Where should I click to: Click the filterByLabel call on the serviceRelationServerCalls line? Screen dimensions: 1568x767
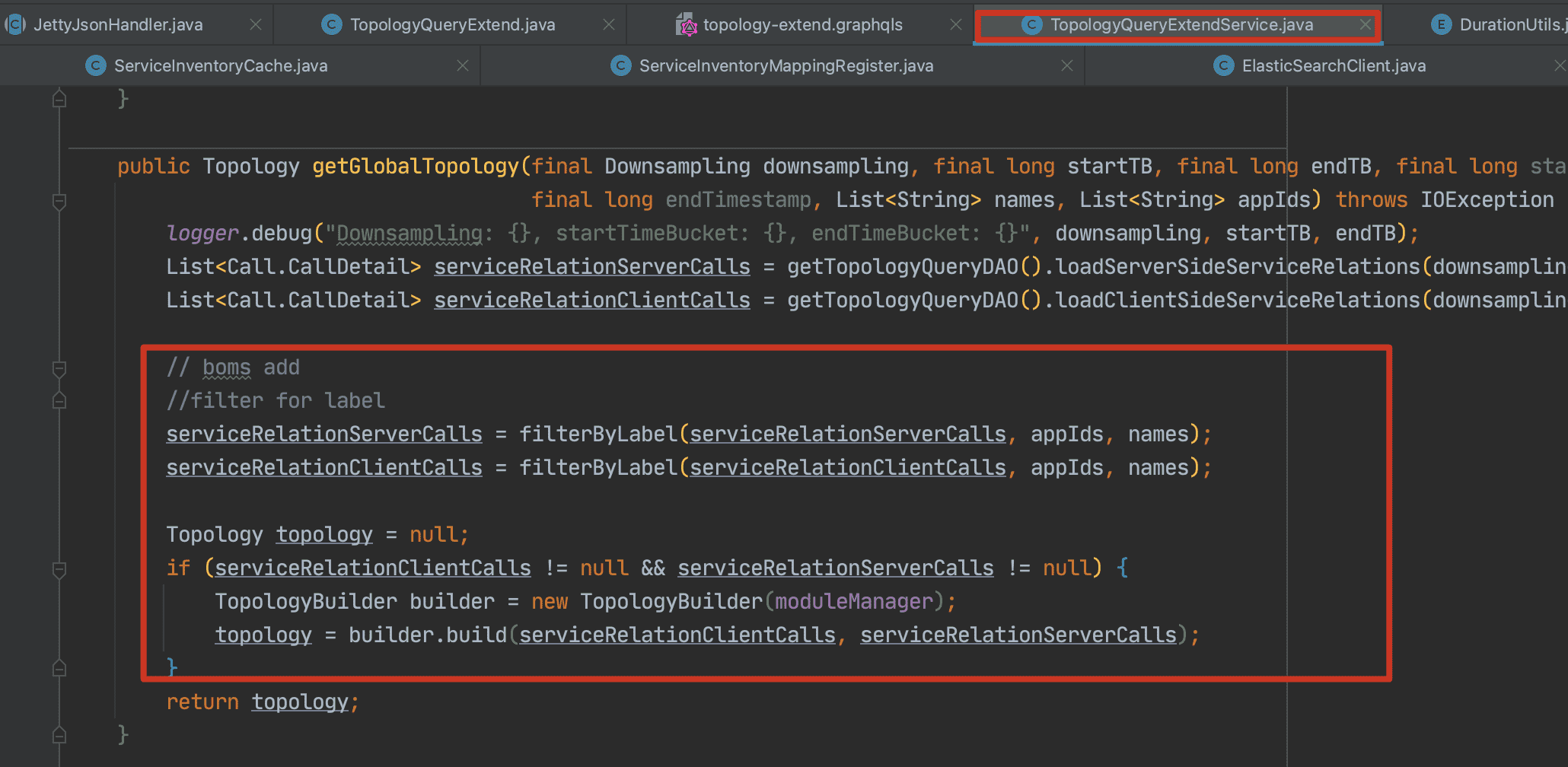[598, 434]
